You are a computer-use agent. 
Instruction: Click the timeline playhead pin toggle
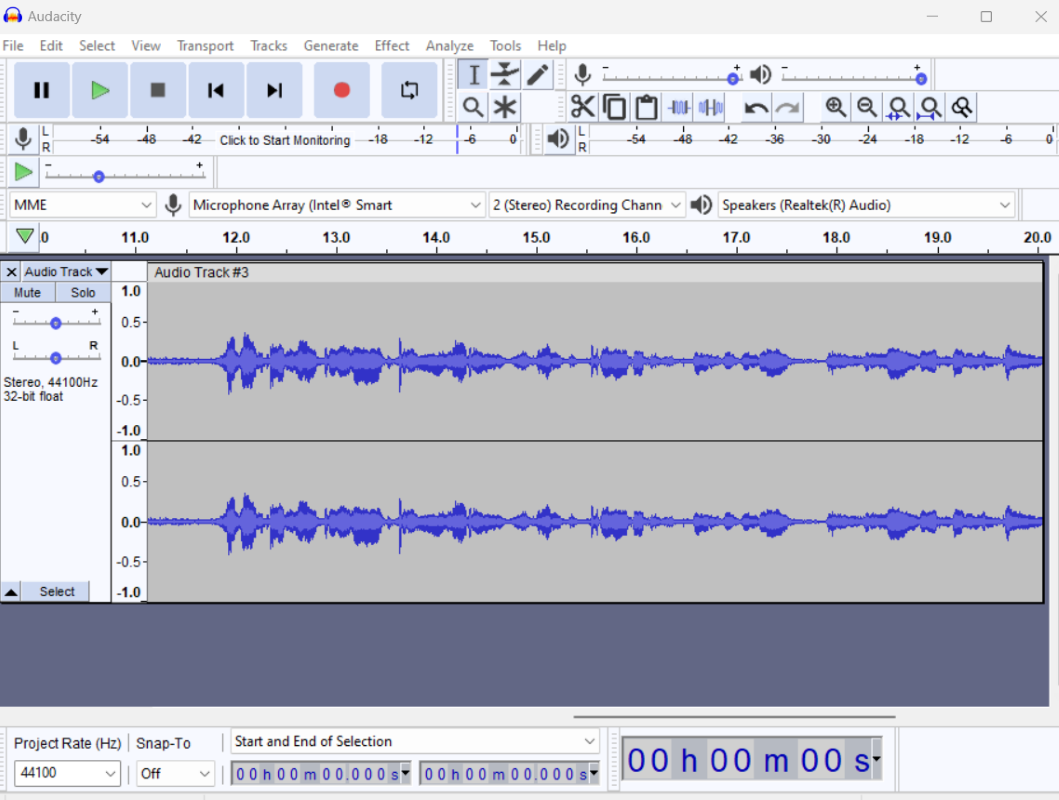pyautogui.click(x=25, y=236)
